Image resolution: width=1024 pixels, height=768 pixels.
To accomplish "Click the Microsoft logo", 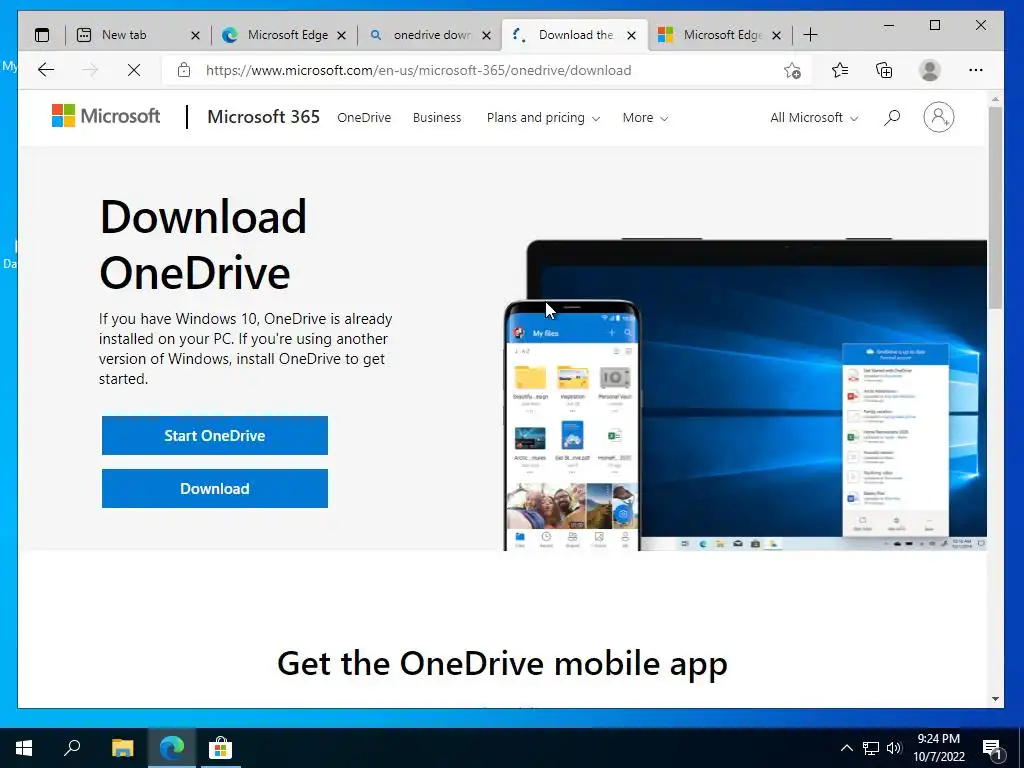I will 106,116.
